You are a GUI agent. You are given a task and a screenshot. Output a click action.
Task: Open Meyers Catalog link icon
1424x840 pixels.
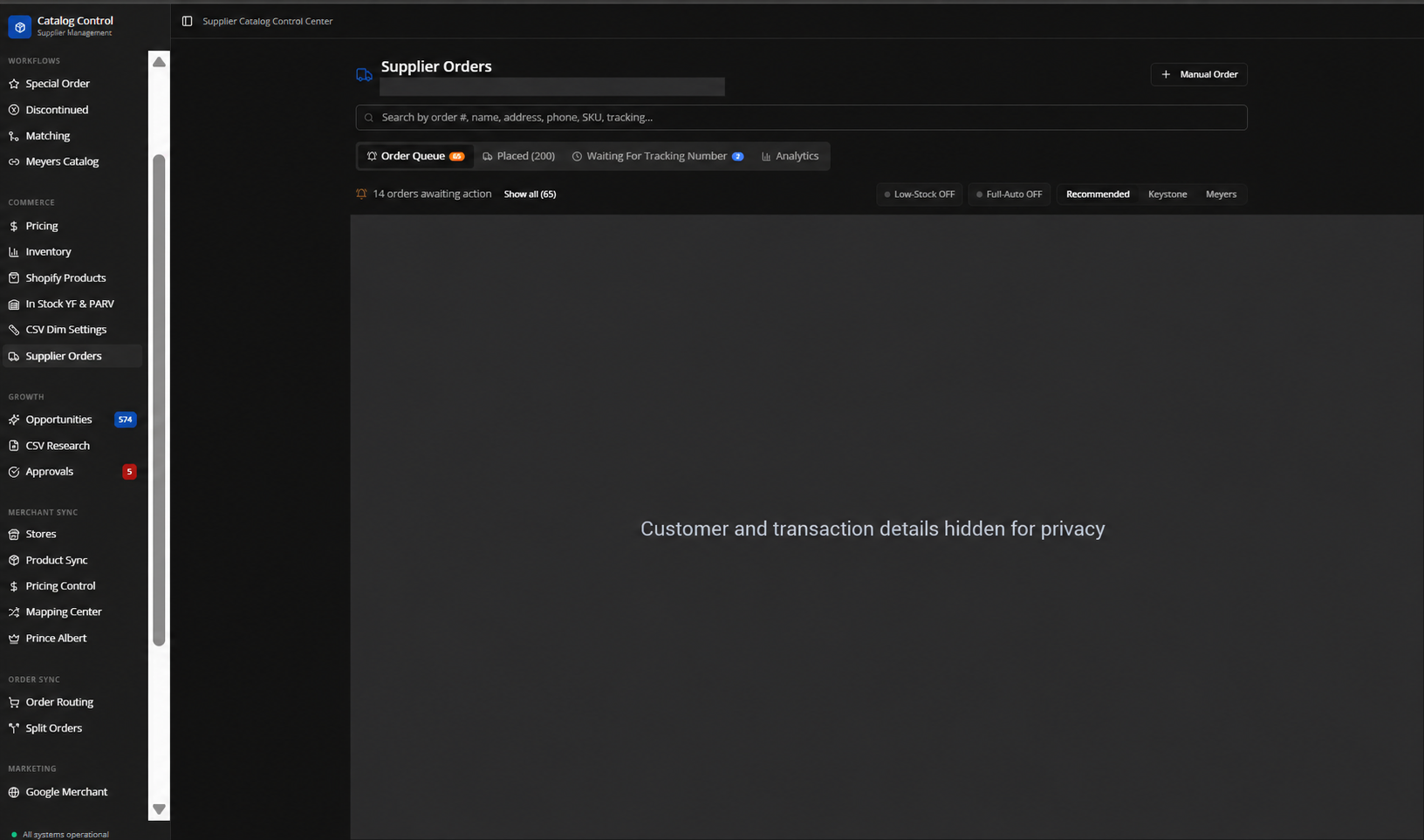(14, 161)
